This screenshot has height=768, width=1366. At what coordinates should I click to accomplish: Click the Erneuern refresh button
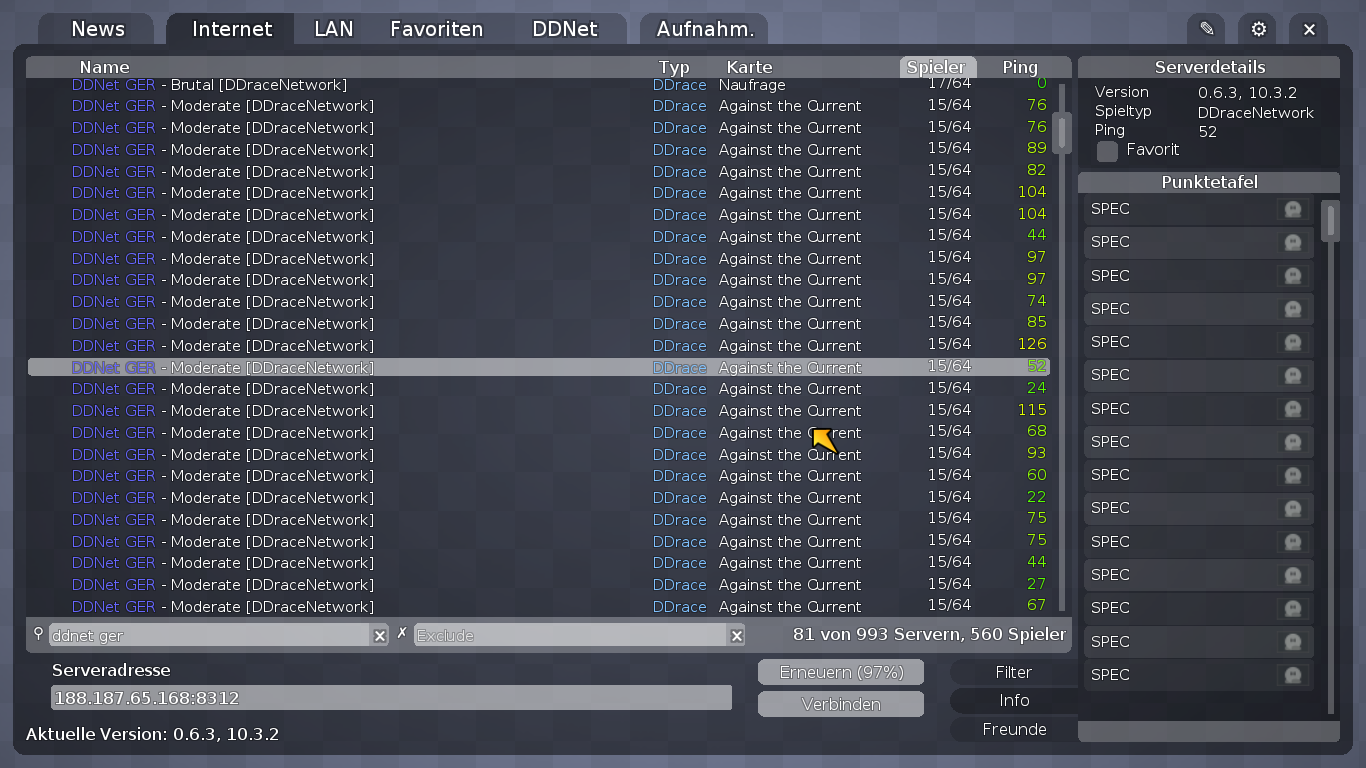pyautogui.click(x=841, y=672)
